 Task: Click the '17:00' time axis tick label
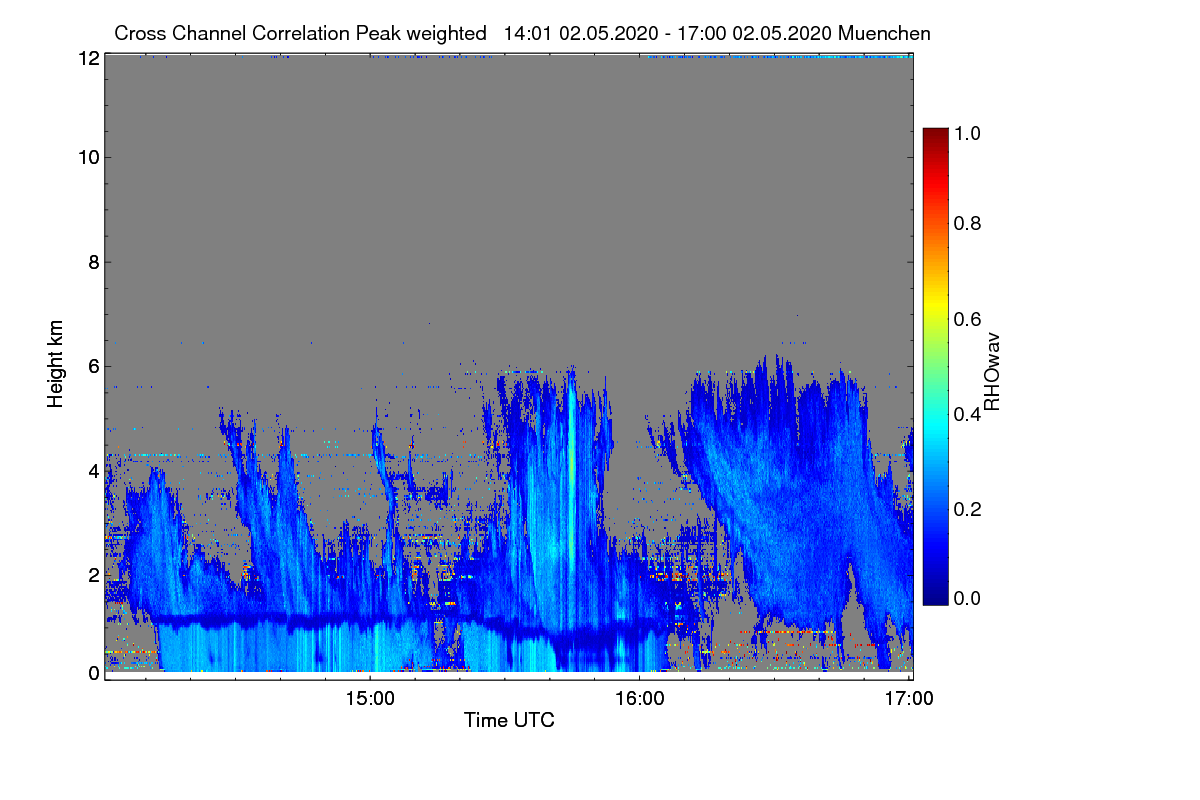point(909,699)
